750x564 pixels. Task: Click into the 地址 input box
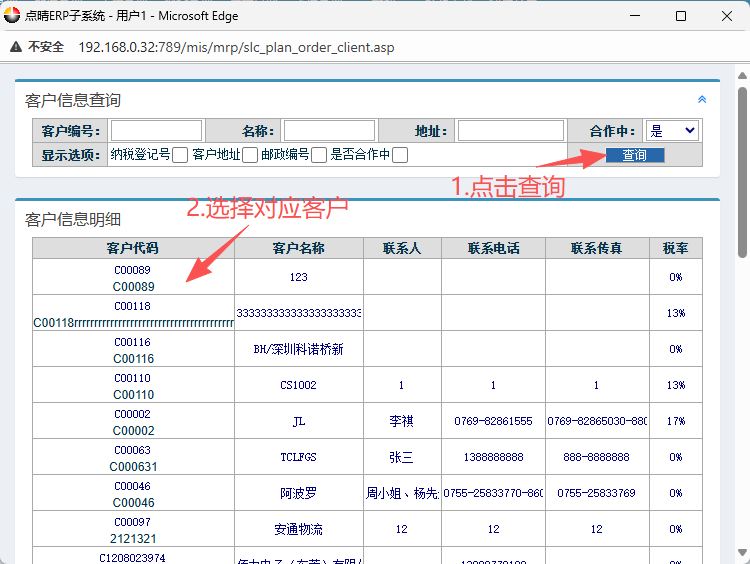pyautogui.click(x=510, y=131)
